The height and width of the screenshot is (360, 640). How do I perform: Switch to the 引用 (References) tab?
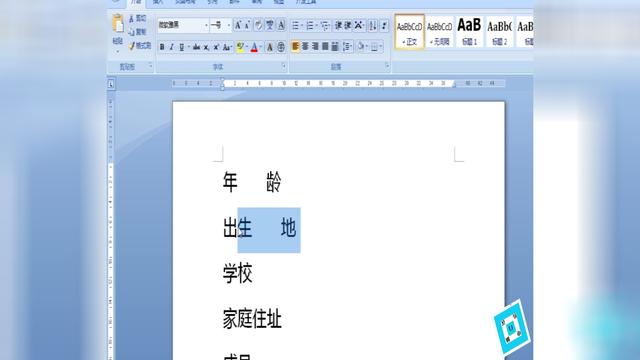tap(212, 2)
